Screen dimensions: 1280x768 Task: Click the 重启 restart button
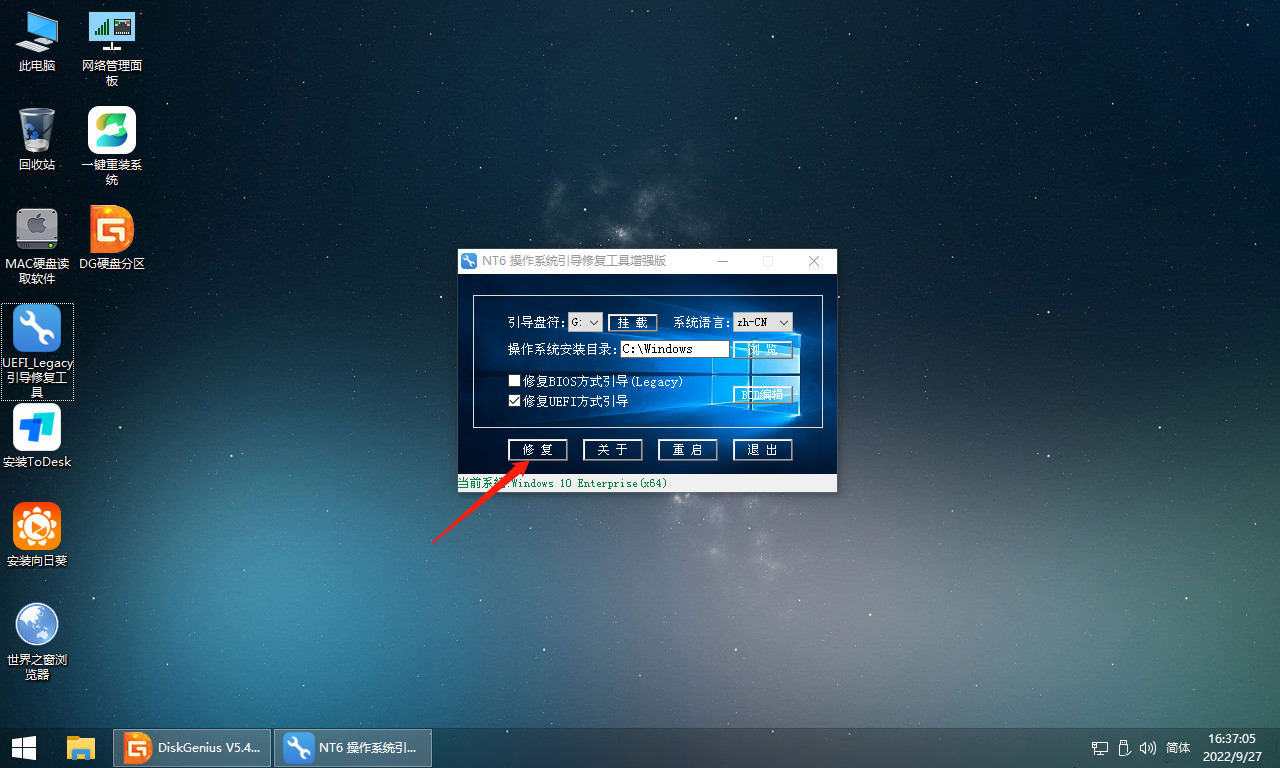point(687,450)
